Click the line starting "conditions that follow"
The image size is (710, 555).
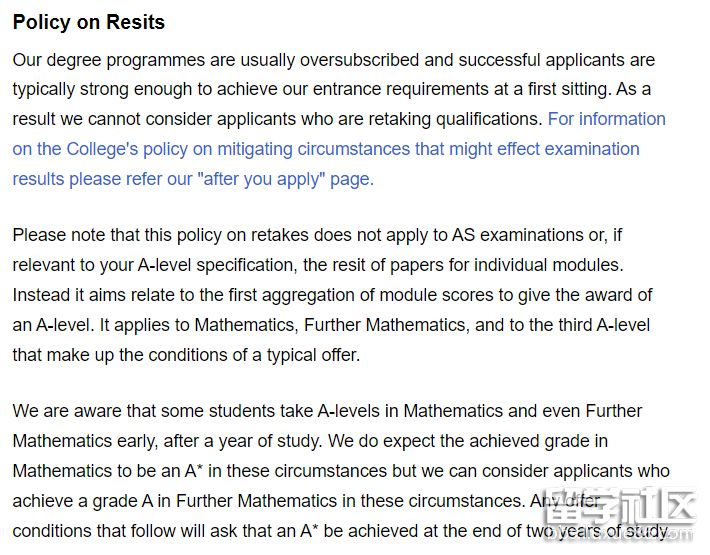coord(300,531)
